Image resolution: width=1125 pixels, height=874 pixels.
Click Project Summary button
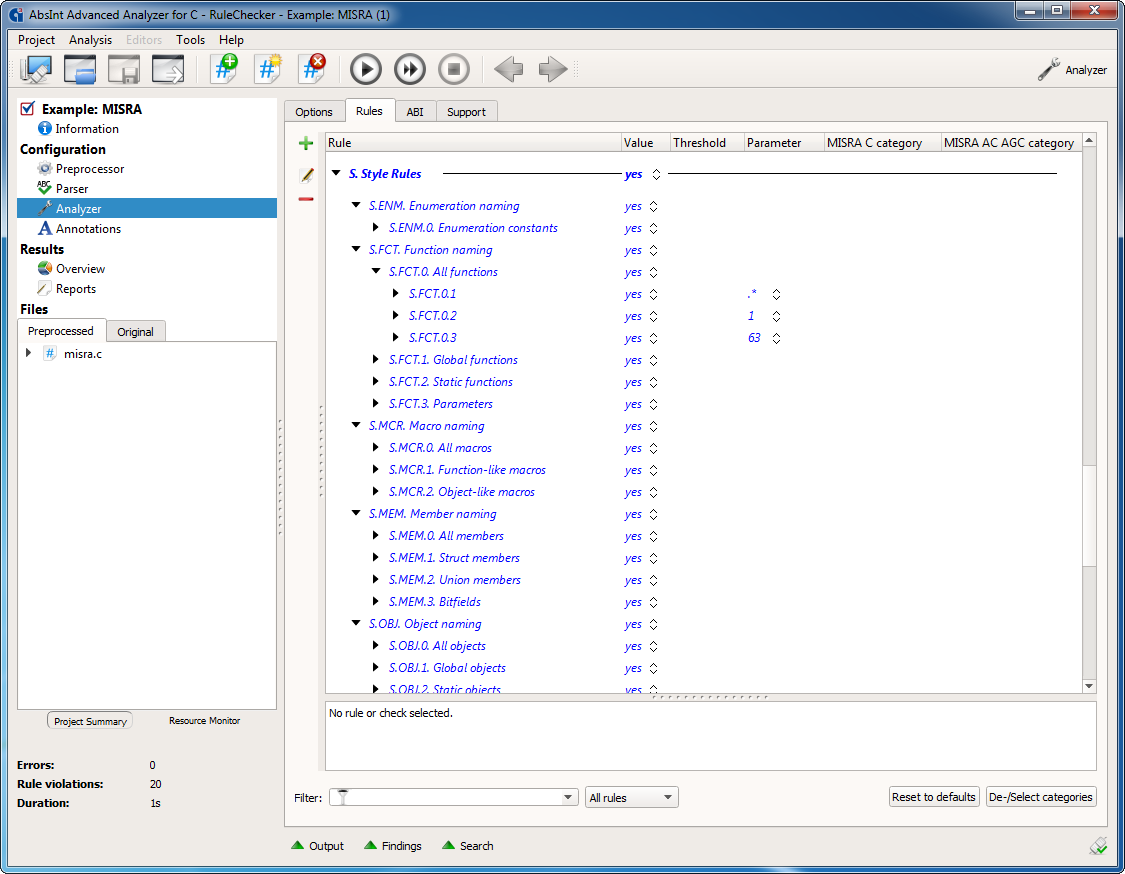pyautogui.click(x=90, y=721)
